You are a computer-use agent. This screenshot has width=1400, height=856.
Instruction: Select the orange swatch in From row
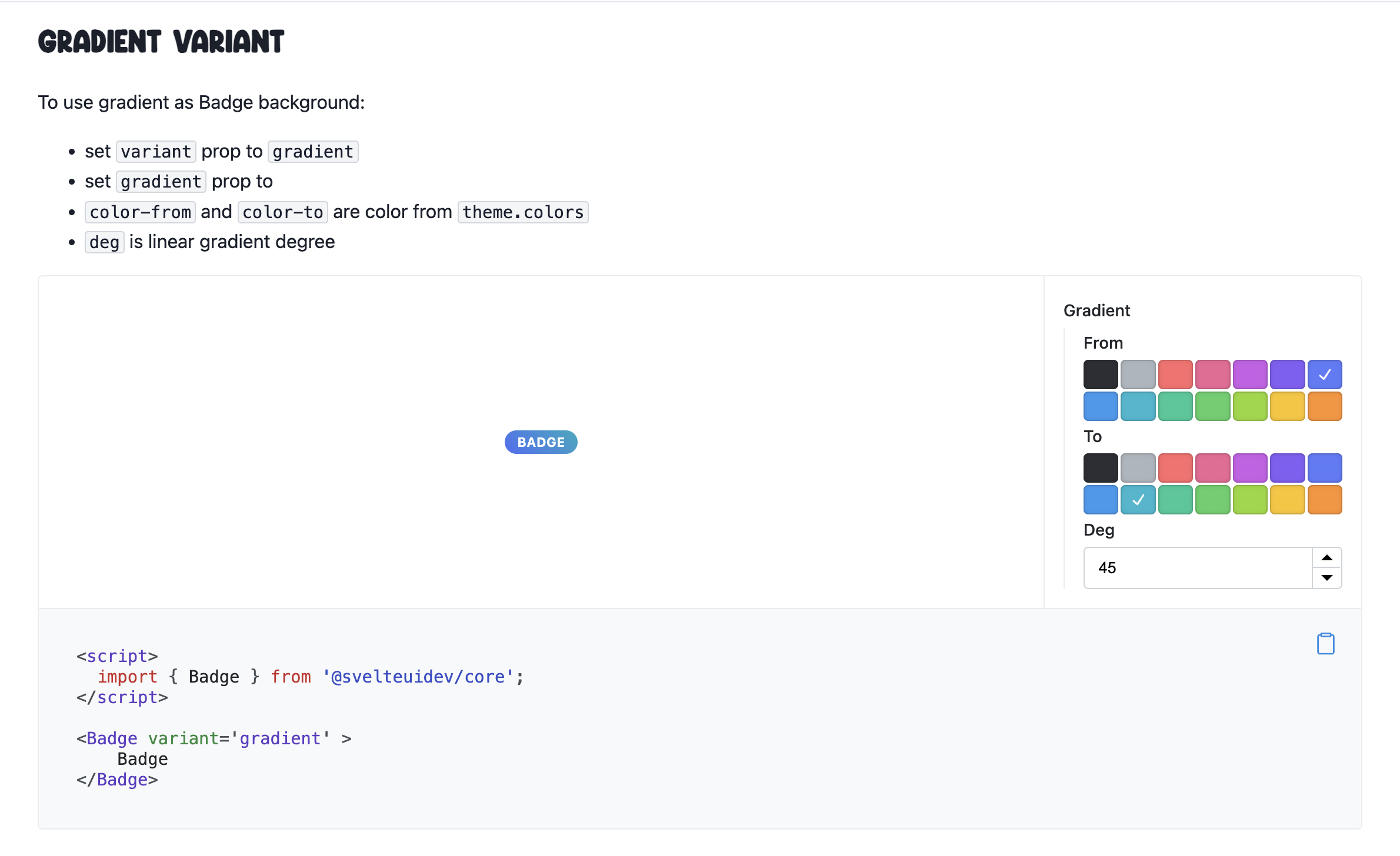tap(1325, 406)
